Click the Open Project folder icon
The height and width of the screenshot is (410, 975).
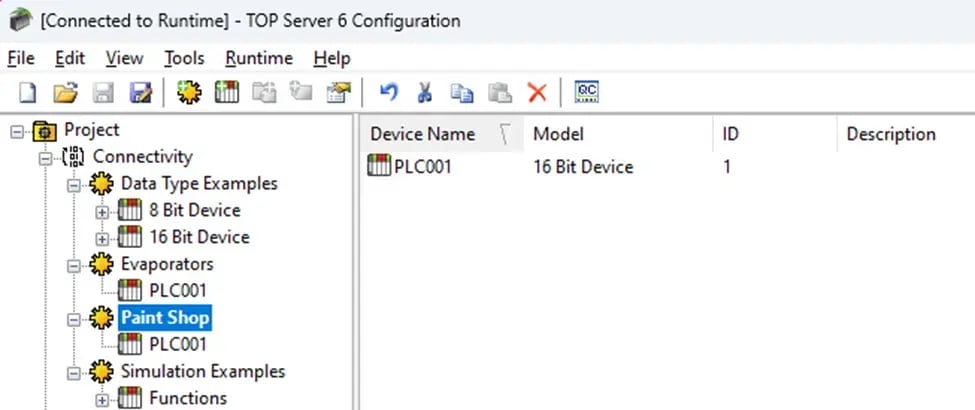pyautogui.click(x=65, y=93)
